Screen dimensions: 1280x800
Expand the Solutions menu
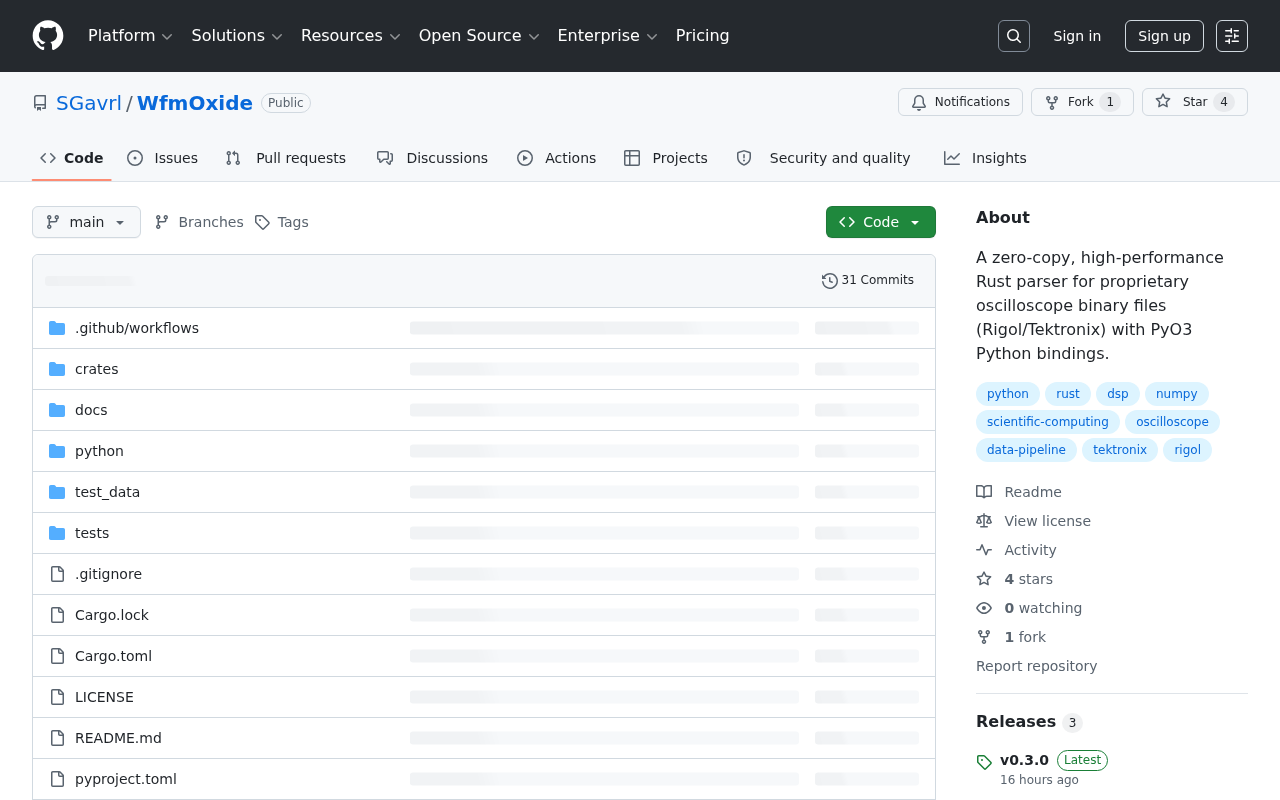click(x=237, y=36)
